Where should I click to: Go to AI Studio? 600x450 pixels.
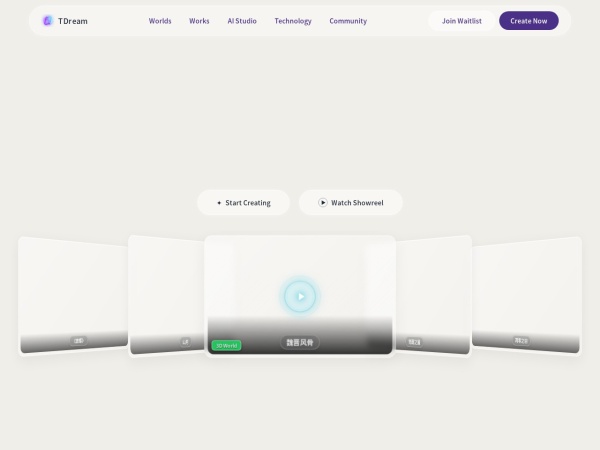[x=242, y=21]
